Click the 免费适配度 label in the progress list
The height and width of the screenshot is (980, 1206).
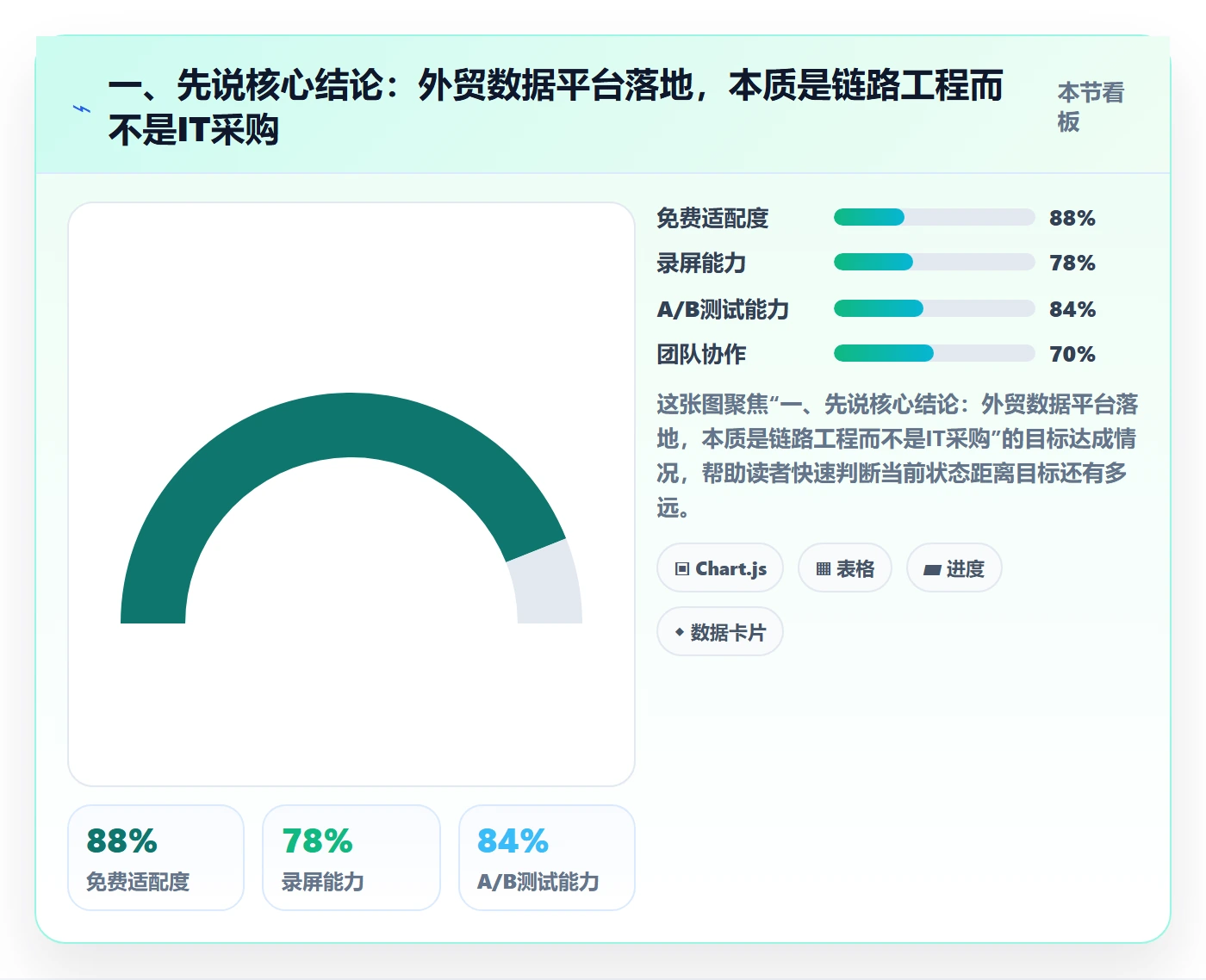point(712,218)
